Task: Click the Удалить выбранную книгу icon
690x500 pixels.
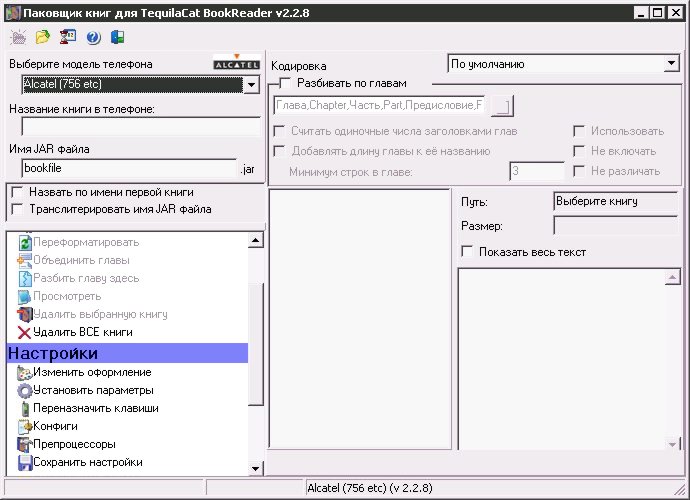Action: [25, 315]
